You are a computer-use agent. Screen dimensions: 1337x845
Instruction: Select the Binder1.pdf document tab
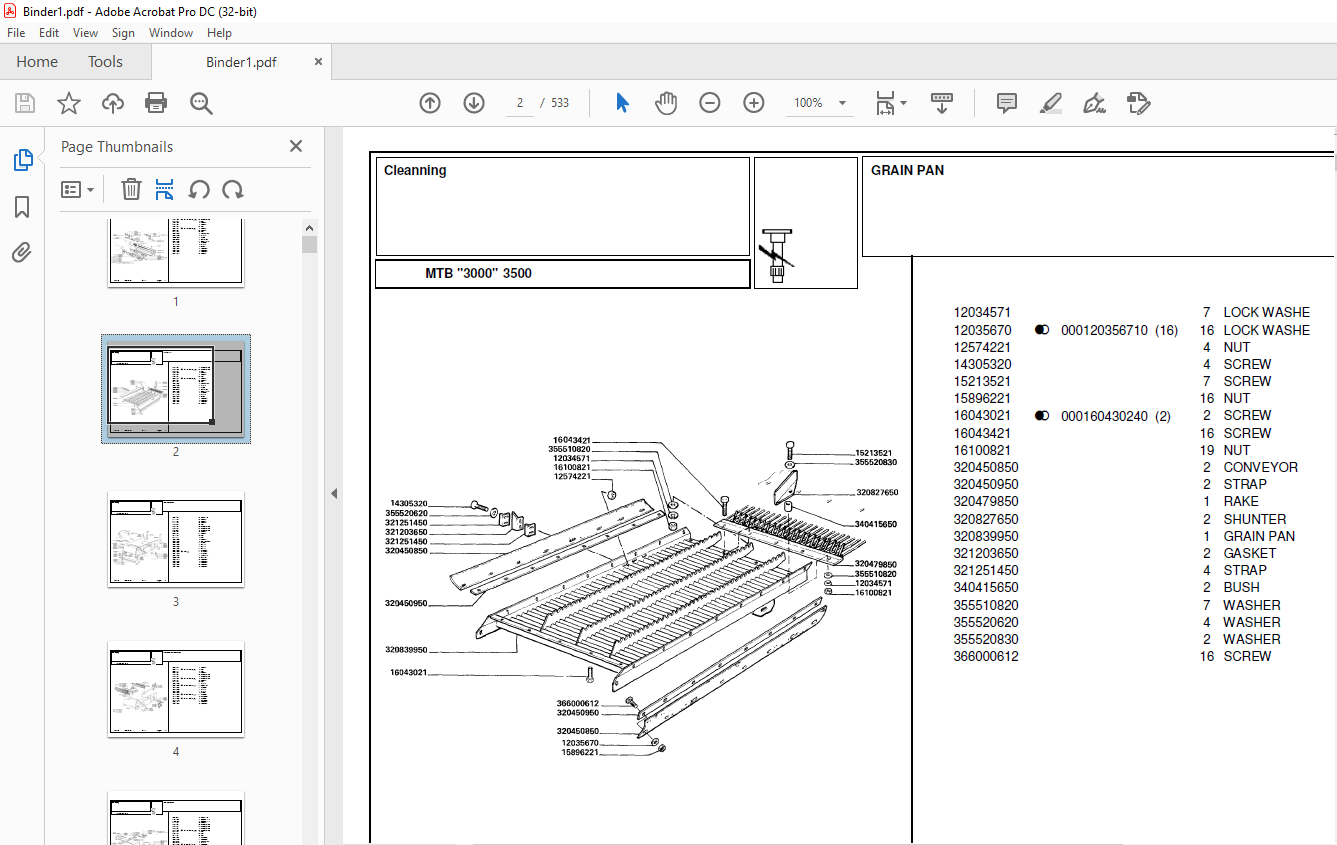[x=241, y=62]
